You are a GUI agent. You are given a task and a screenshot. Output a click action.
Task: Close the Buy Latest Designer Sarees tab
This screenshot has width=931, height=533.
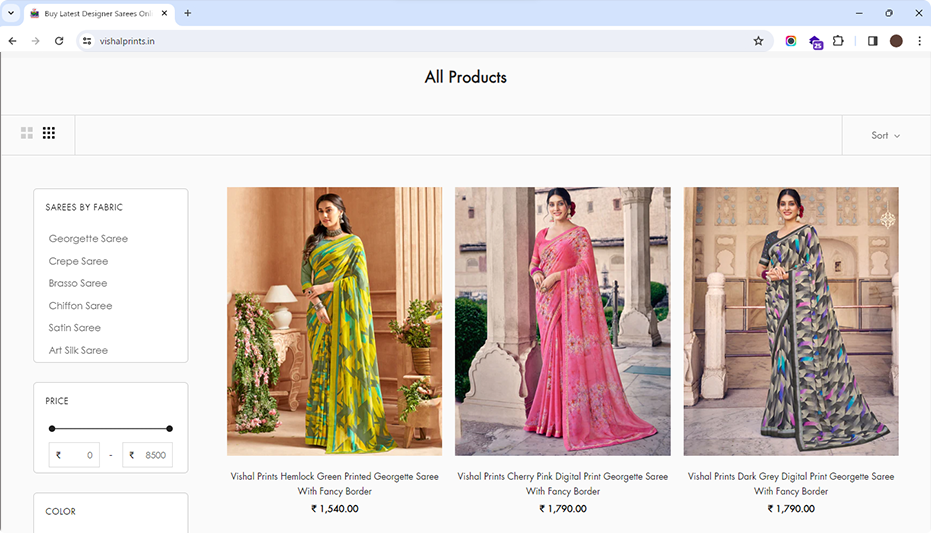(x=164, y=13)
